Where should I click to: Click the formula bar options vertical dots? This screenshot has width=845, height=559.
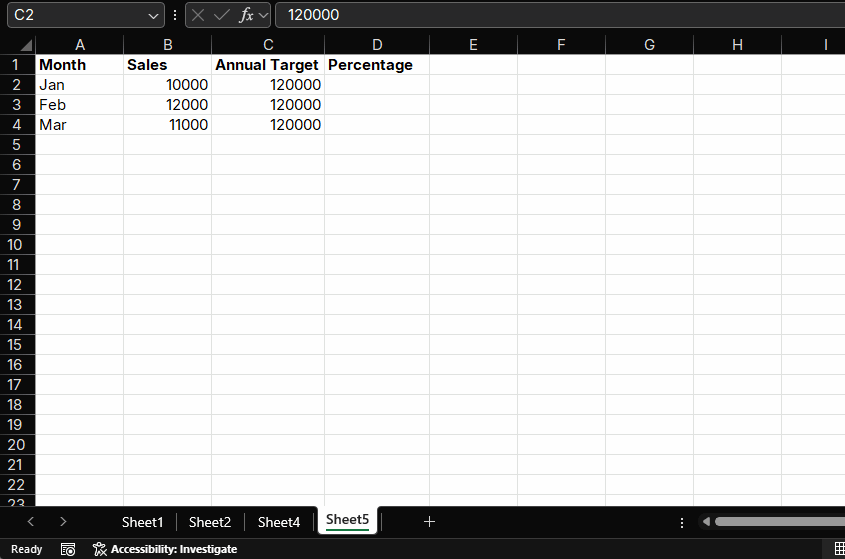175,15
